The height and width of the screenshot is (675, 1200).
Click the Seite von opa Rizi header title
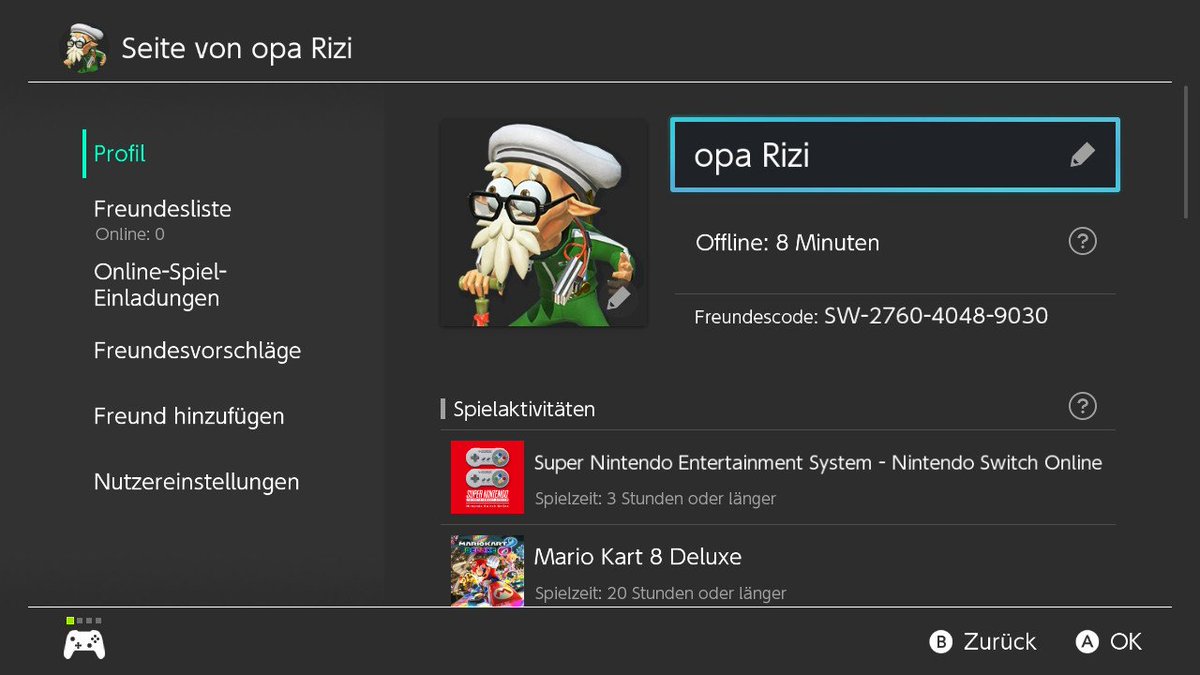[x=237, y=48]
